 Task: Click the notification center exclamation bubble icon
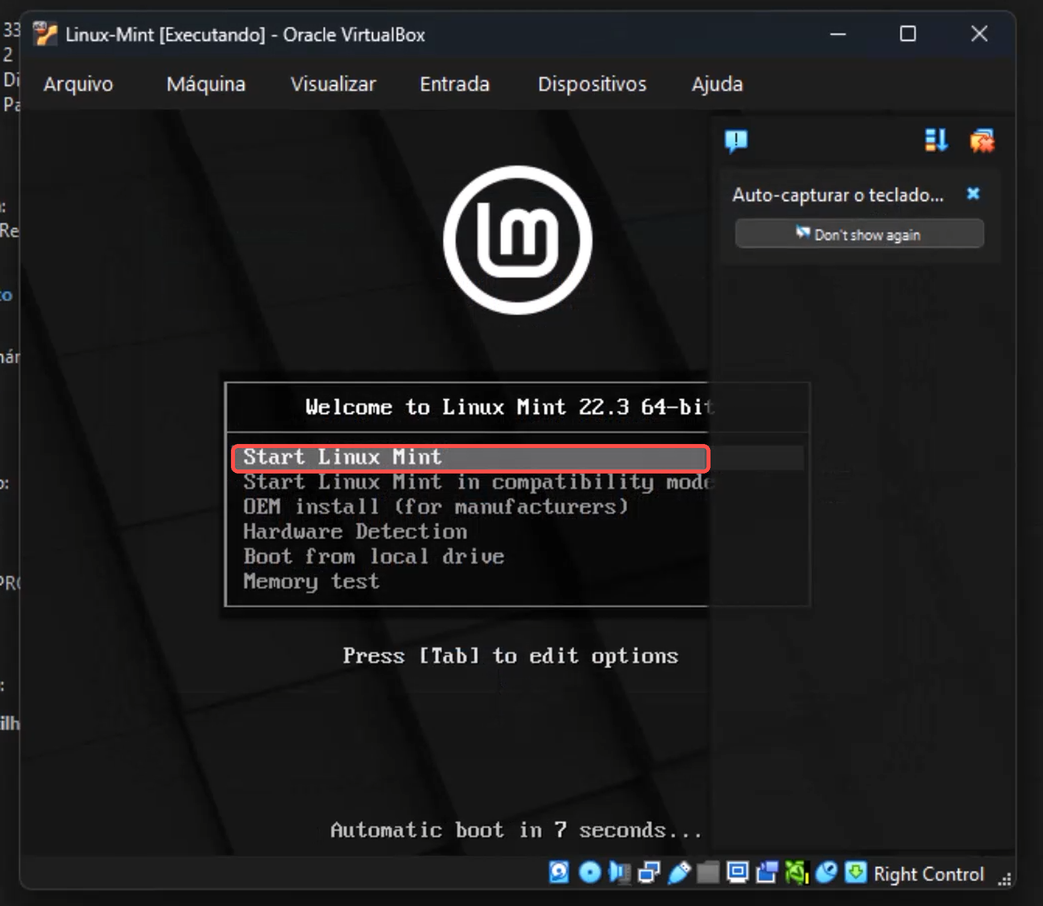point(736,141)
